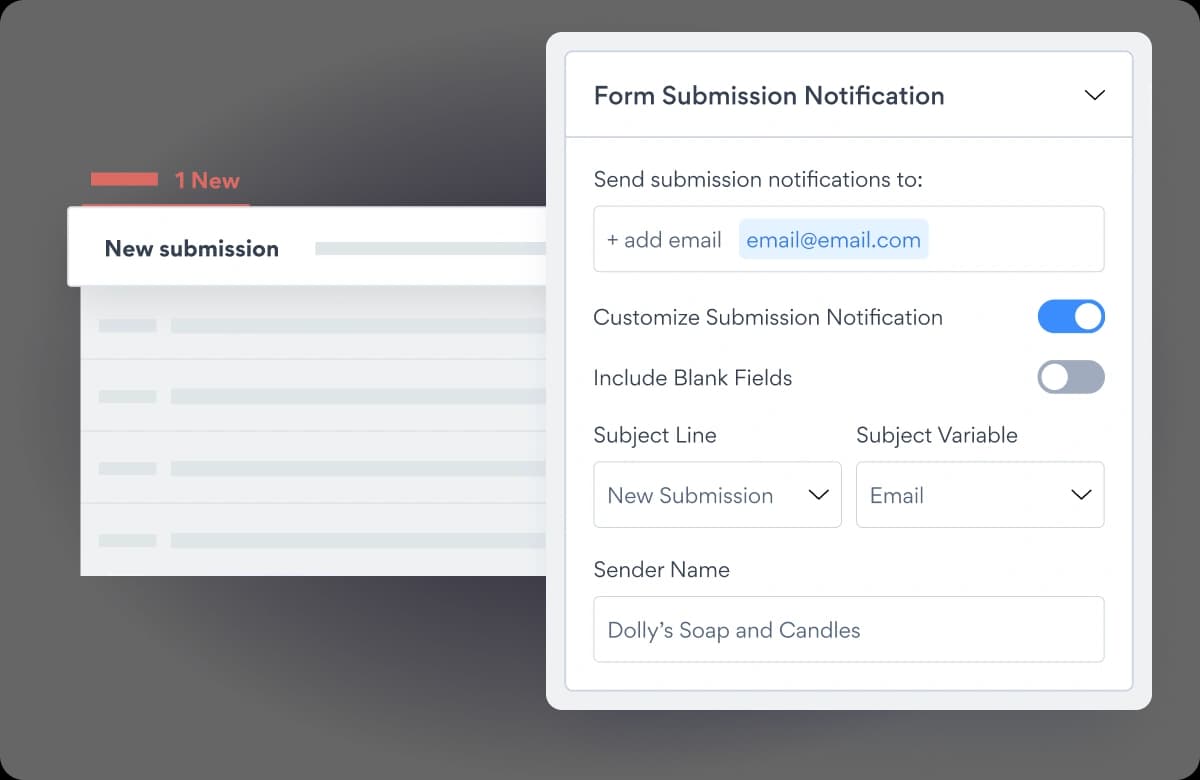The image size is (1200, 780).
Task: Click the Sender Name input field
Action: tap(849, 630)
